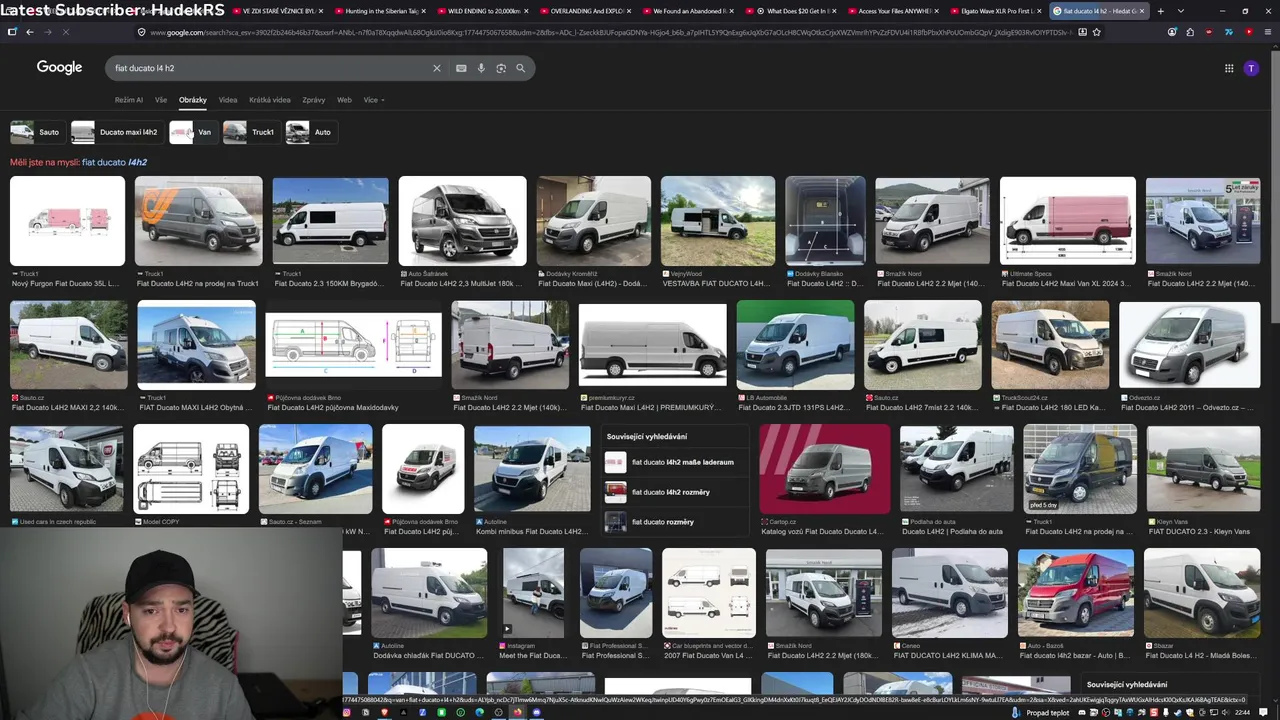Open the browser menu hamburger icon
This screenshot has width=1280, height=720.
[1266, 32]
